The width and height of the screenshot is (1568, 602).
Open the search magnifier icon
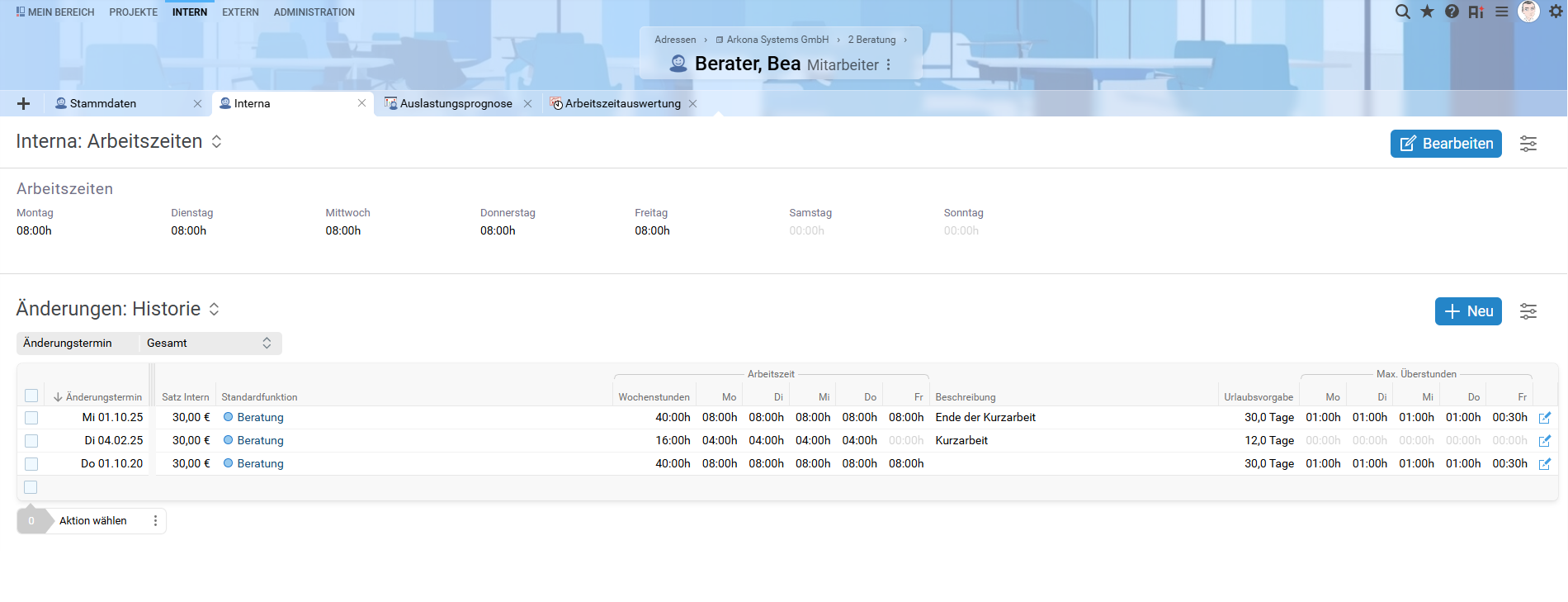coord(1402,12)
